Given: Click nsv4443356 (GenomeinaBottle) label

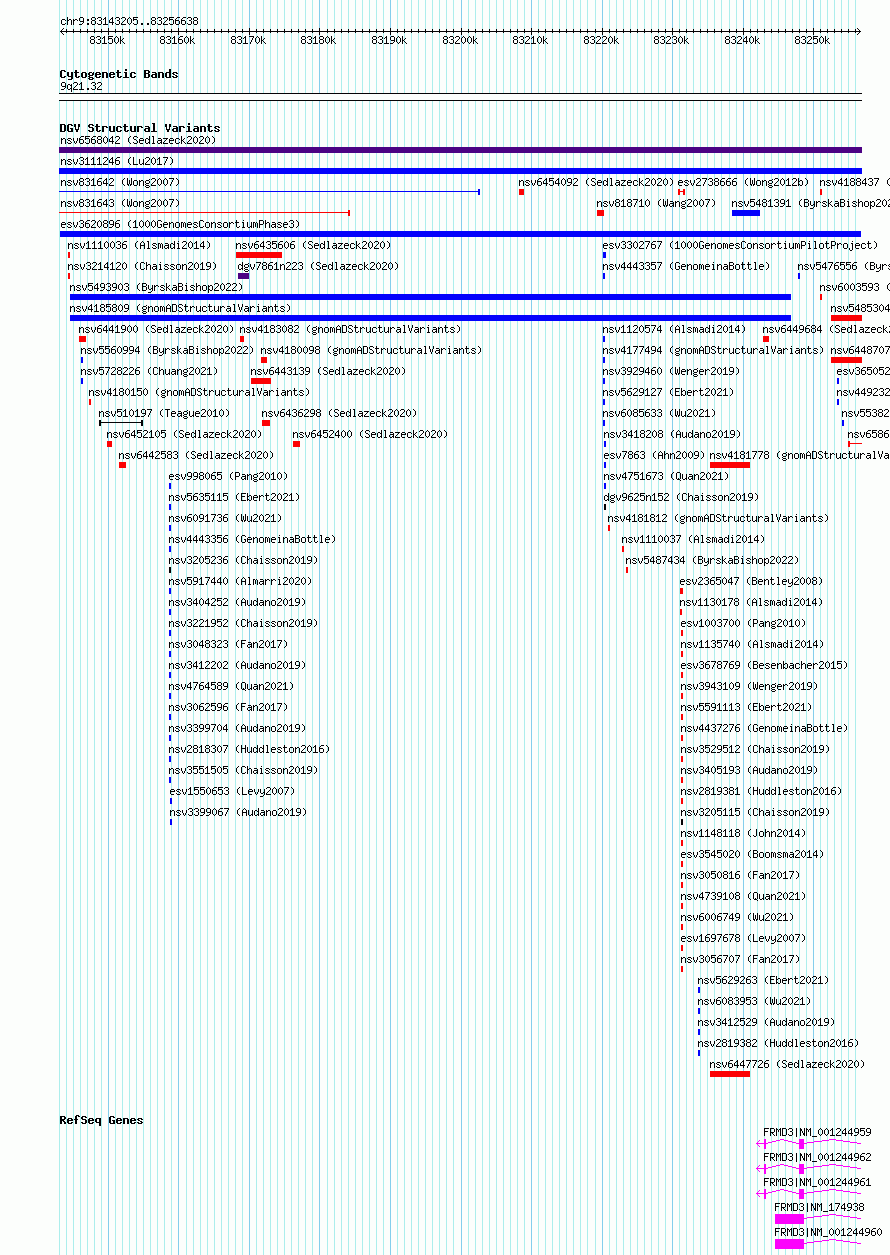Looking at the screenshot, I should pyautogui.click(x=252, y=539).
